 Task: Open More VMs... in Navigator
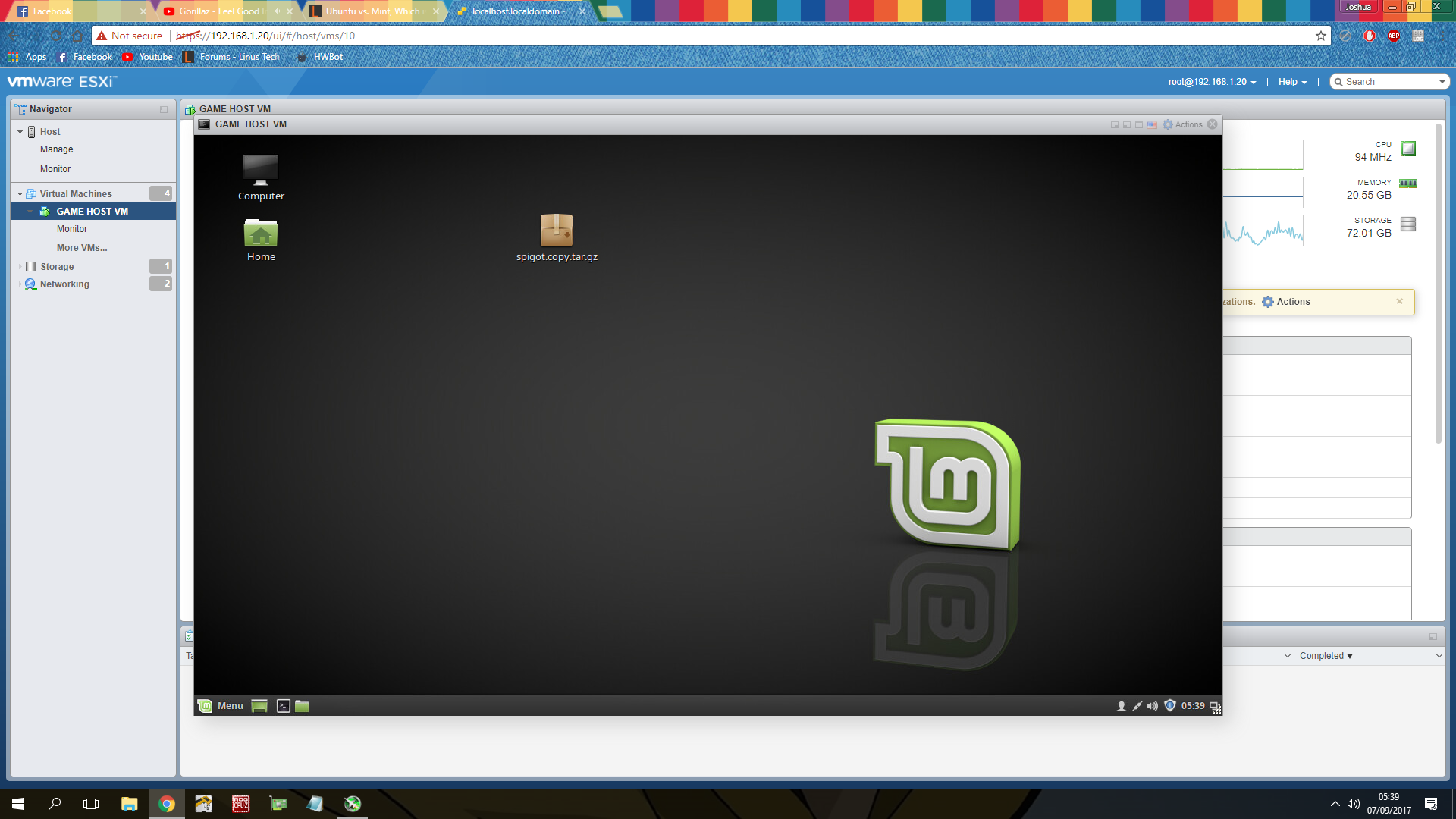click(82, 248)
